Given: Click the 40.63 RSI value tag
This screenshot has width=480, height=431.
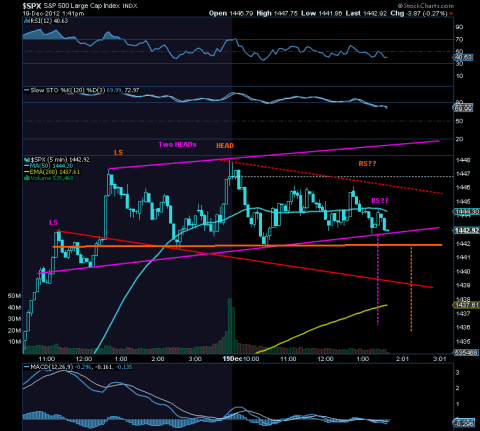Looking at the screenshot, I should tap(463, 57).
